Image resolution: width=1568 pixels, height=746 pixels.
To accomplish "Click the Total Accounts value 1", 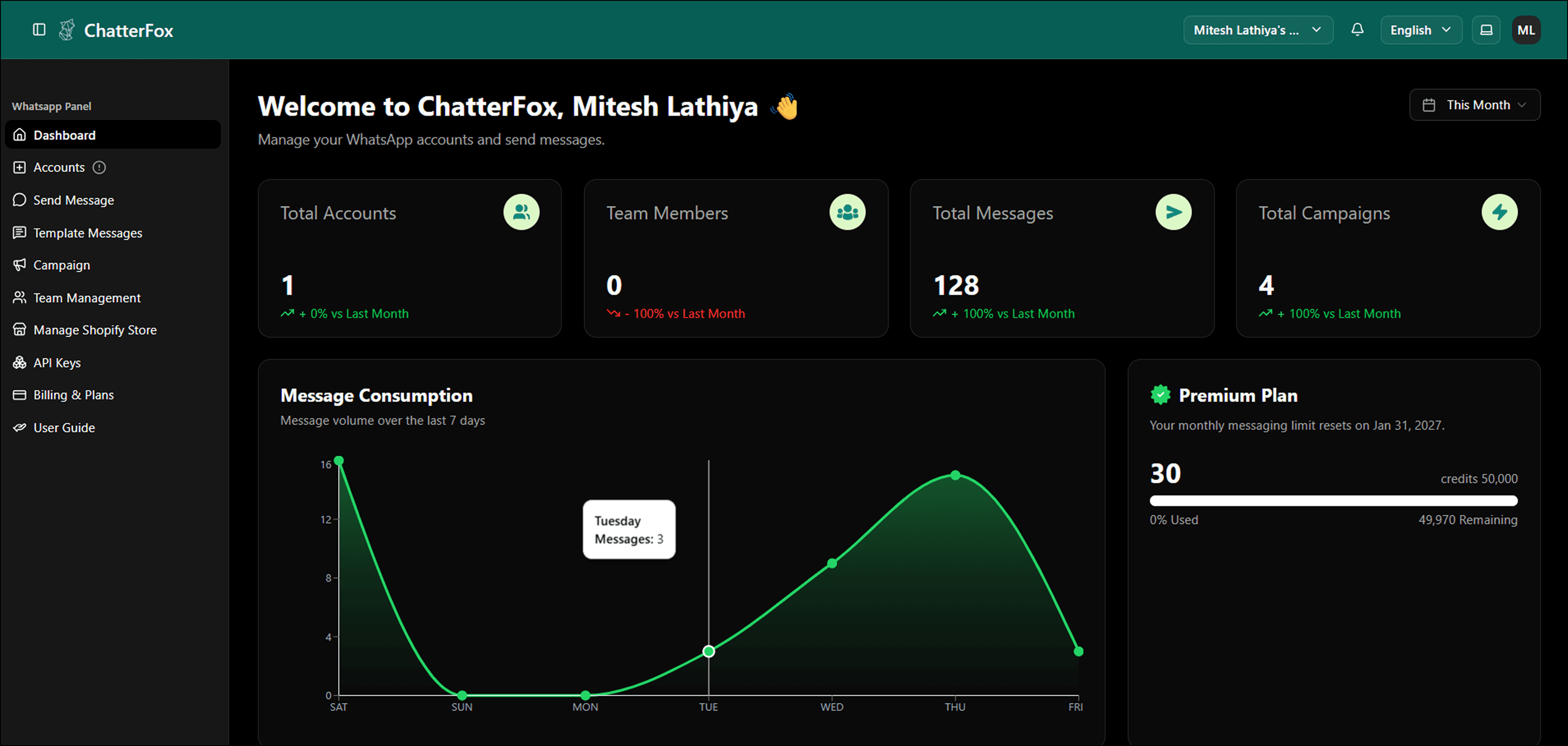I will pos(288,285).
